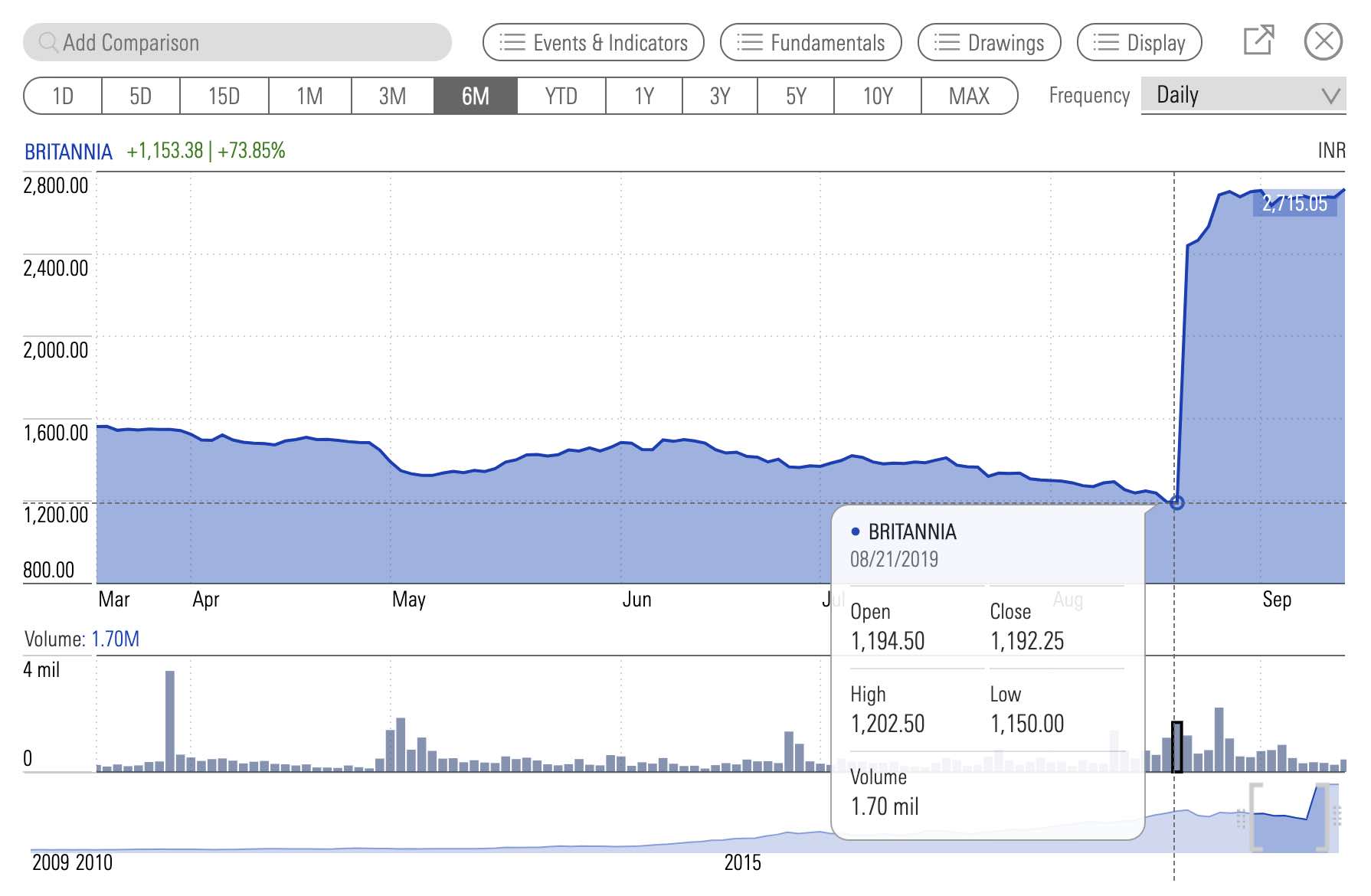1371x896 pixels.
Task: Select the 3M time range
Action: [393, 96]
